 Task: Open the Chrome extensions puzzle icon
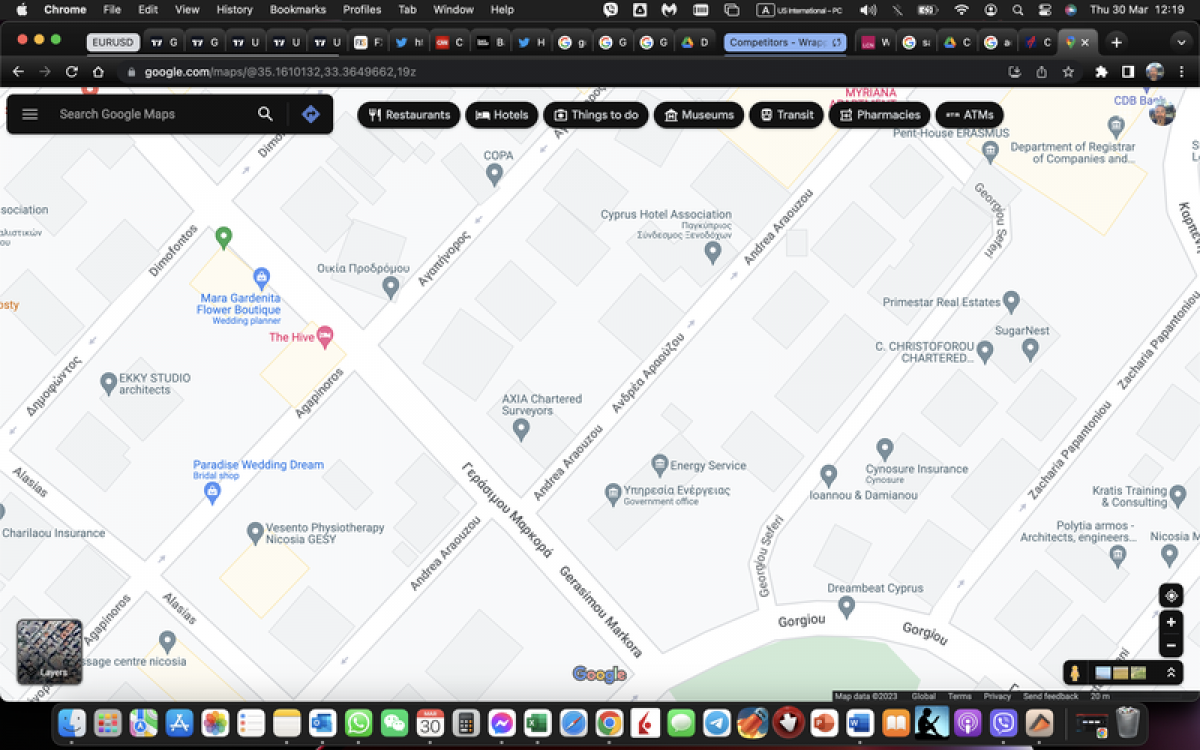1101,72
